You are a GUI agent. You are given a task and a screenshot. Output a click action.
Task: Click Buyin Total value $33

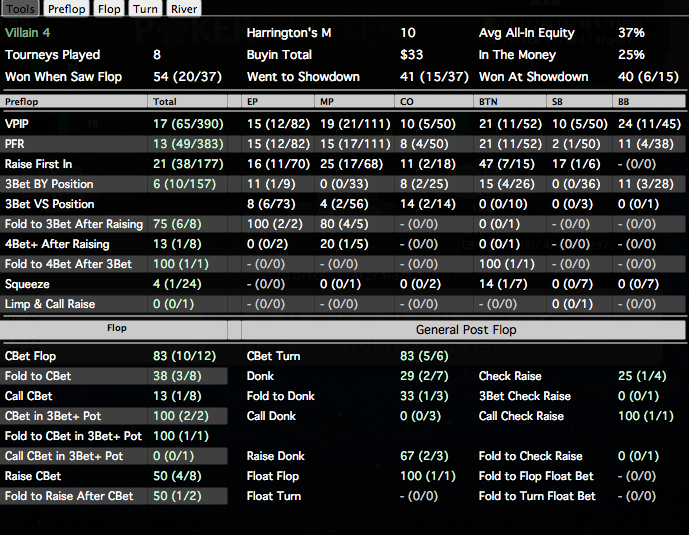(411, 55)
